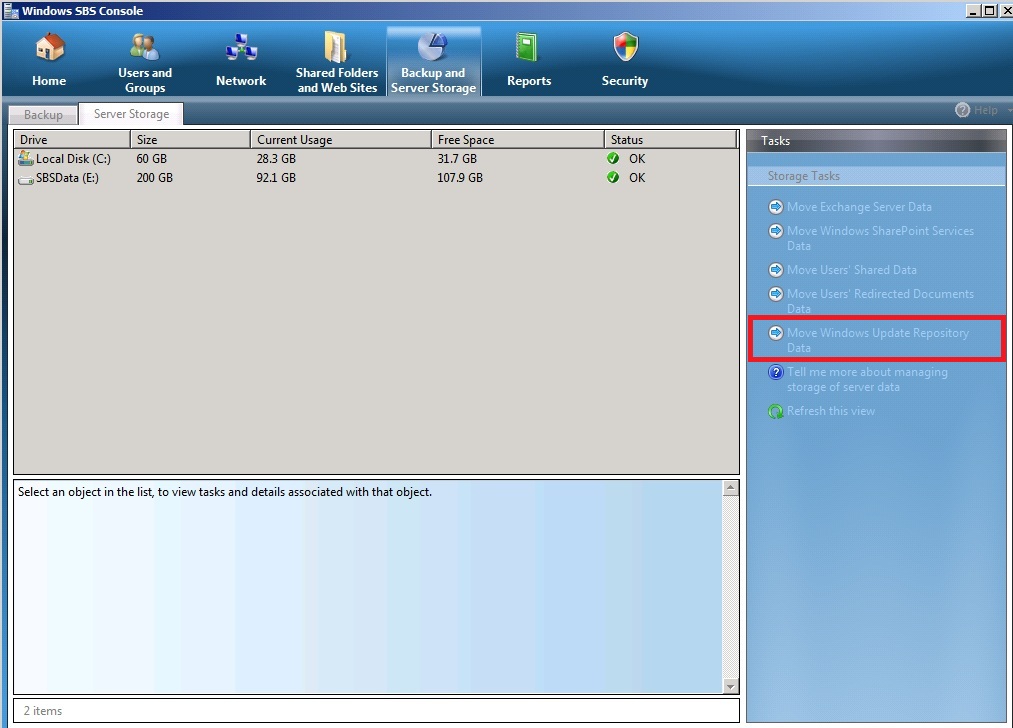Open Move Exchange Server Data task
The image size is (1013, 728).
click(x=859, y=207)
